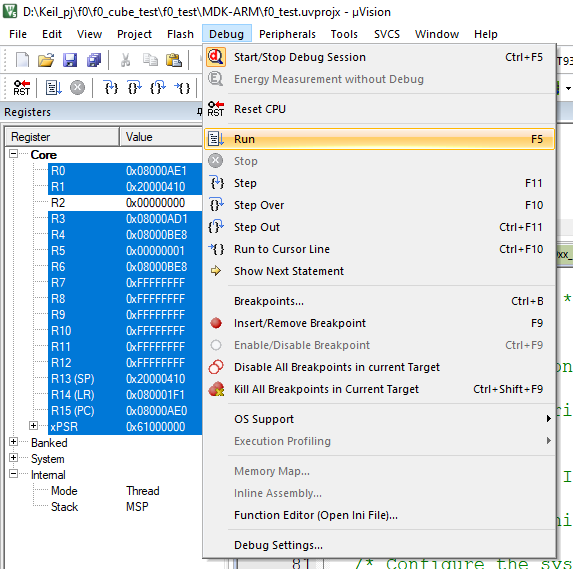Open the Edit menu
The width and height of the screenshot is (573, 569).
point(52,34)
